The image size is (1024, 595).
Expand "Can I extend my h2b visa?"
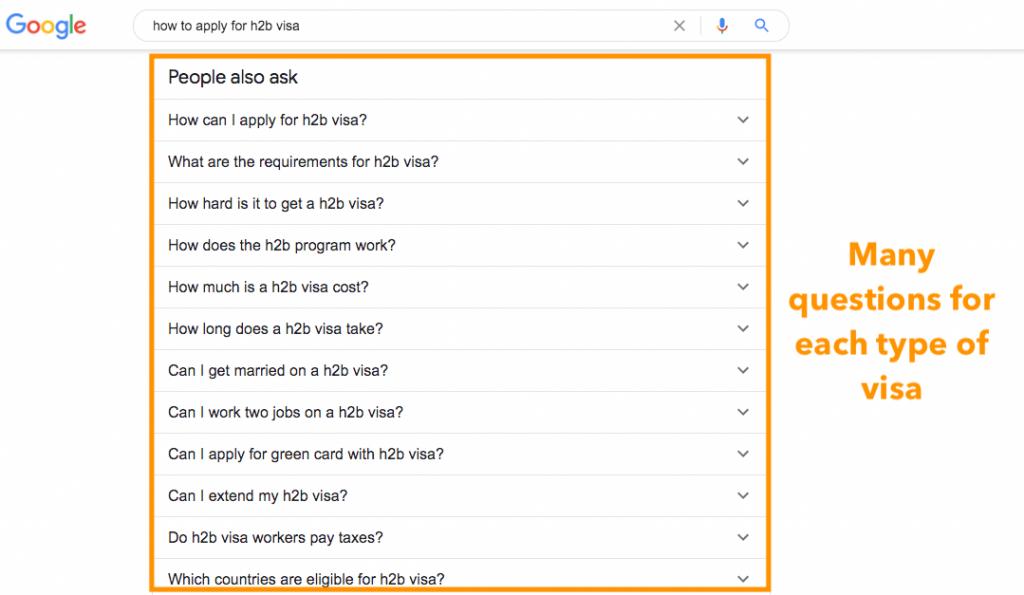460,496
